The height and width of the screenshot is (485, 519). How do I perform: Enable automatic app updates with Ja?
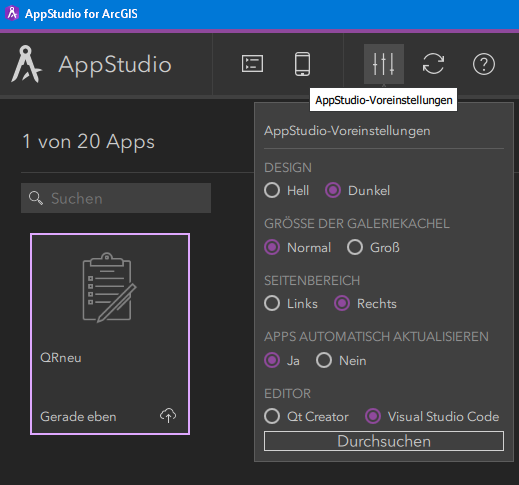272,360
